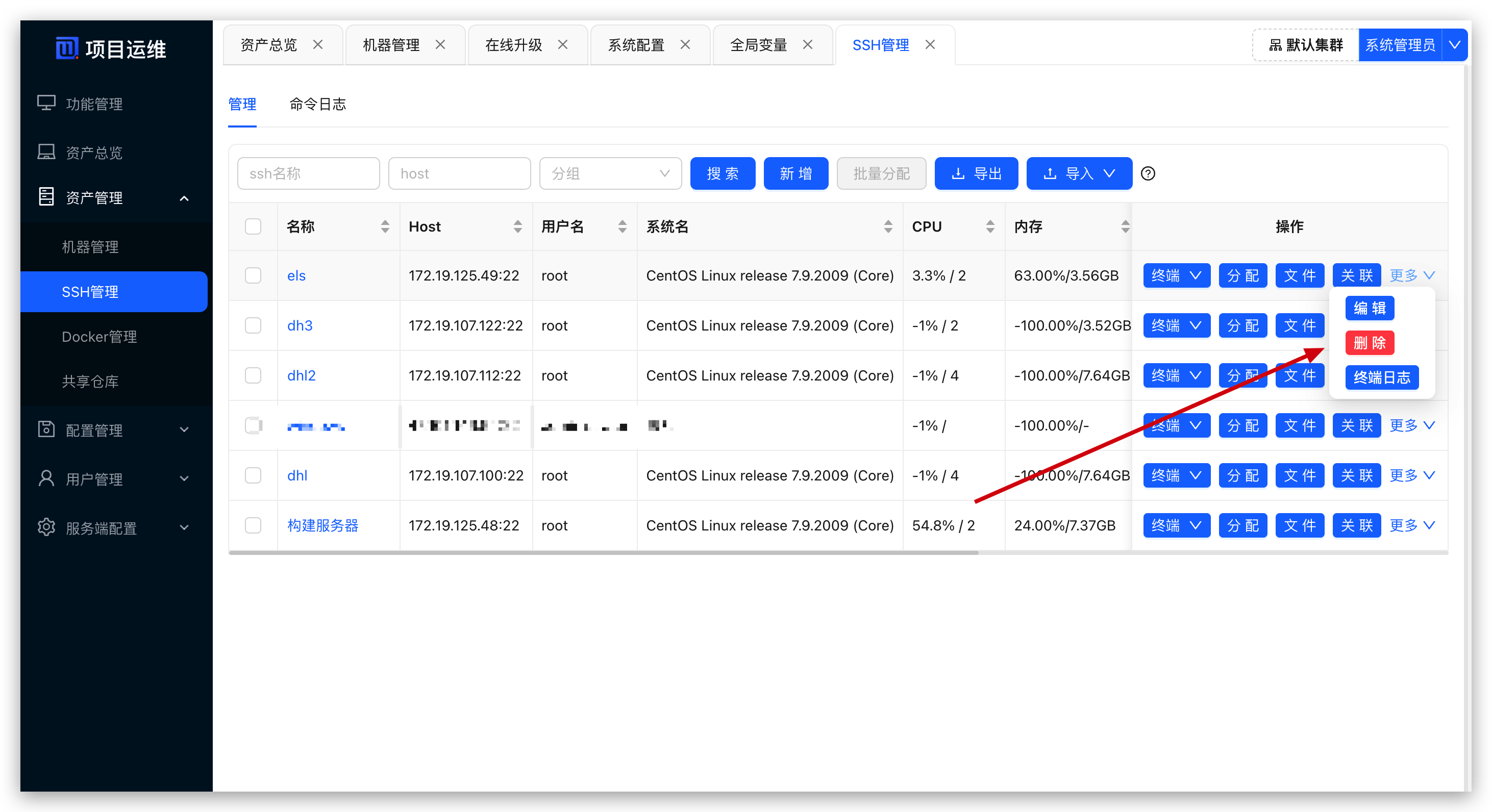Click the 功能管理 monitor icon in sidebar
The width and height of the screenshot is (1492, 812).
[x=46, y=104]
